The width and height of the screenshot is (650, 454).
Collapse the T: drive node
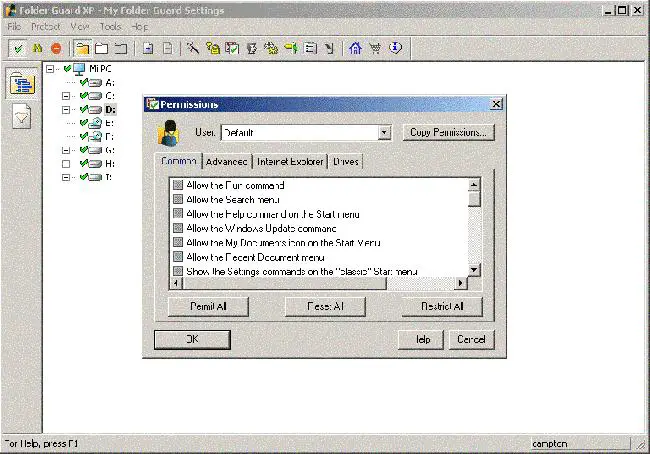pyautogui.click(x=65, y=177)
